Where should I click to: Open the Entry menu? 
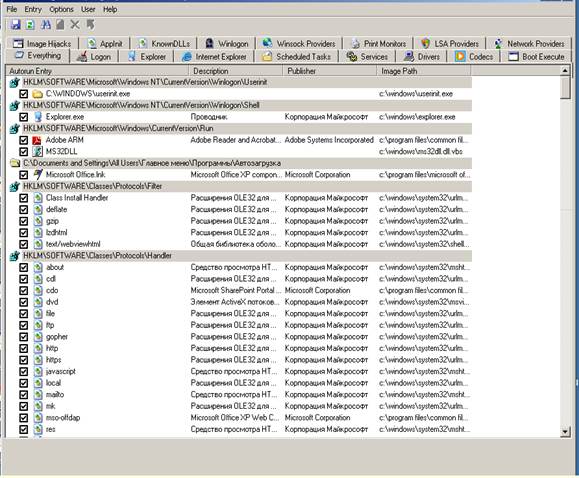click(x=33, y=9)
